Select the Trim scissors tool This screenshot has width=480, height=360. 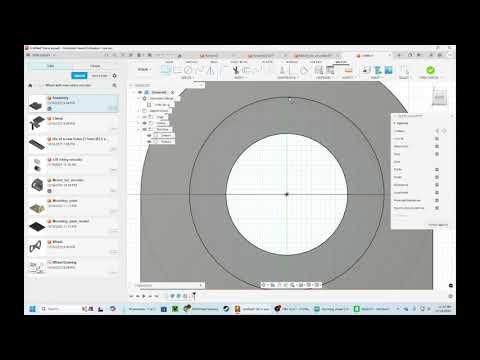pos(236,70)
